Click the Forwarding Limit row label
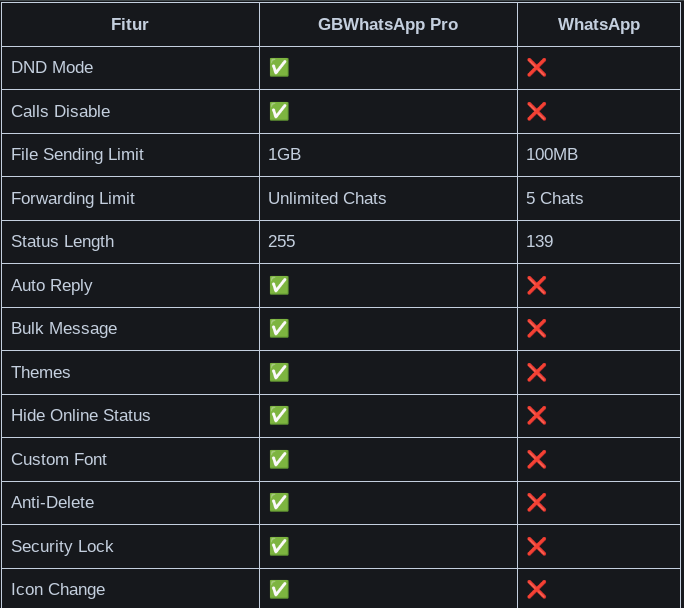 [x=73, y=198]
